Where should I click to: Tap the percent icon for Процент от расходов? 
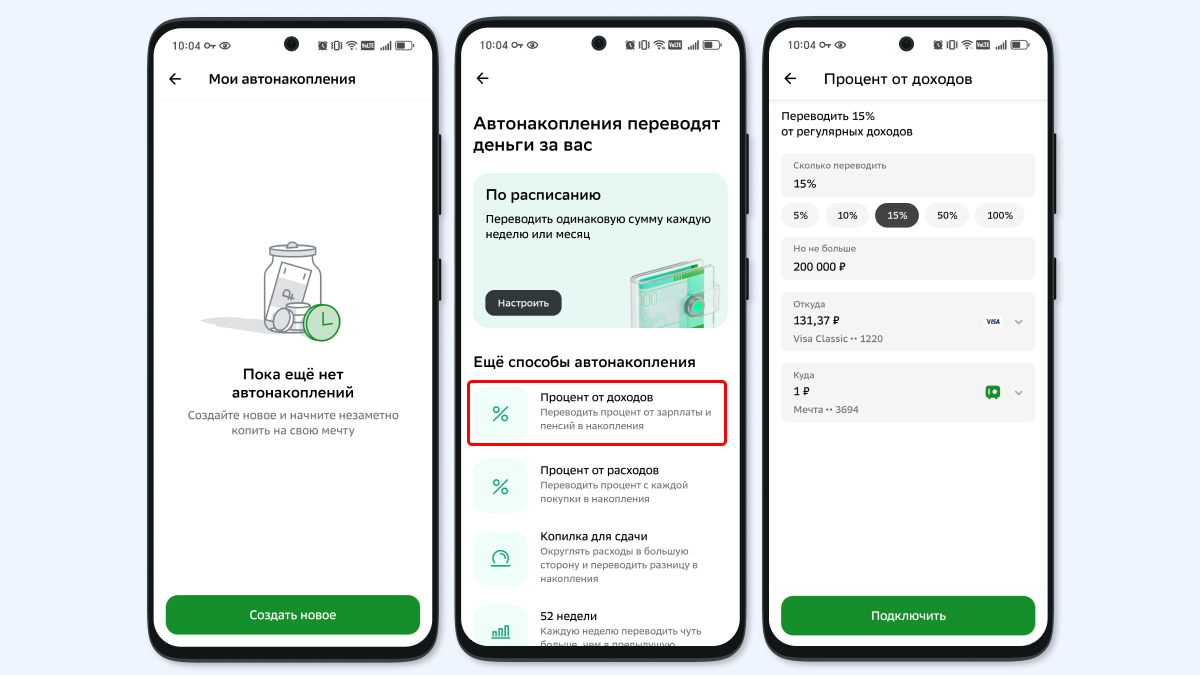[x=500, y=487]
